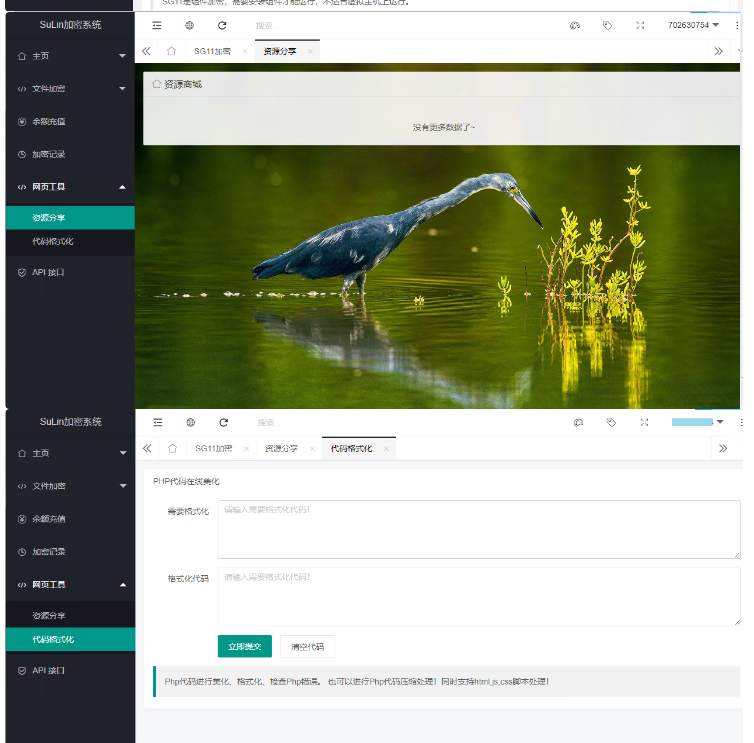Click the refresh icon above the 资源商城 page

pos(222,25)
